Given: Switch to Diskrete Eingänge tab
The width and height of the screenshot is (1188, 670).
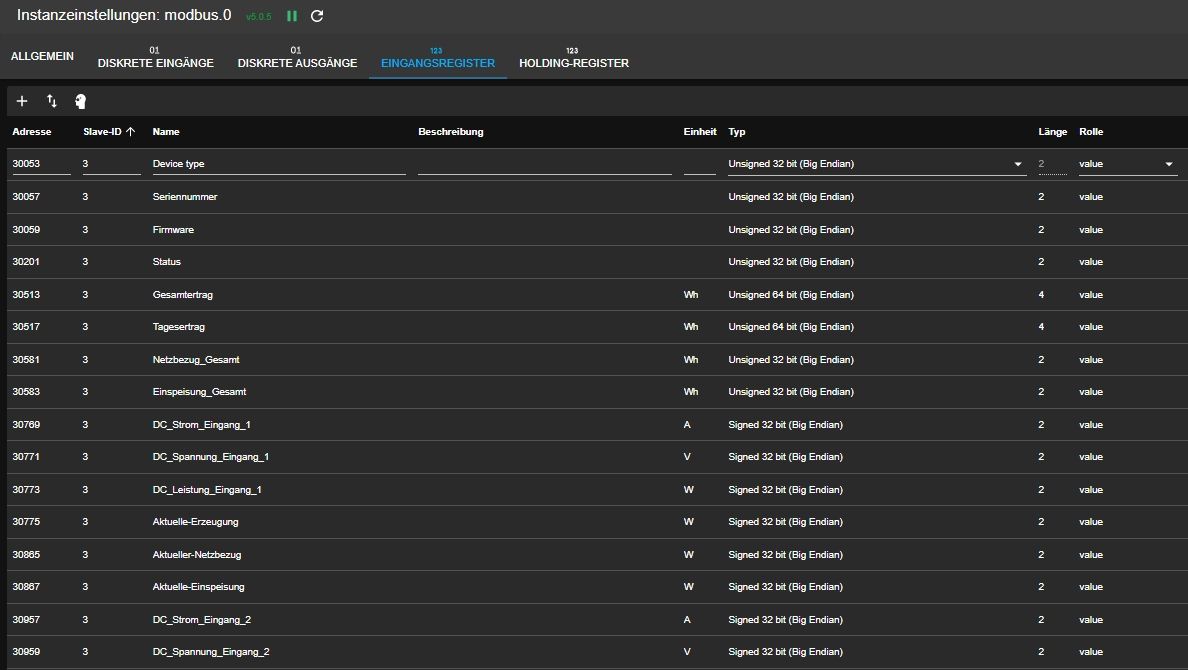Looking at the screenshot, I should point(155,57).
